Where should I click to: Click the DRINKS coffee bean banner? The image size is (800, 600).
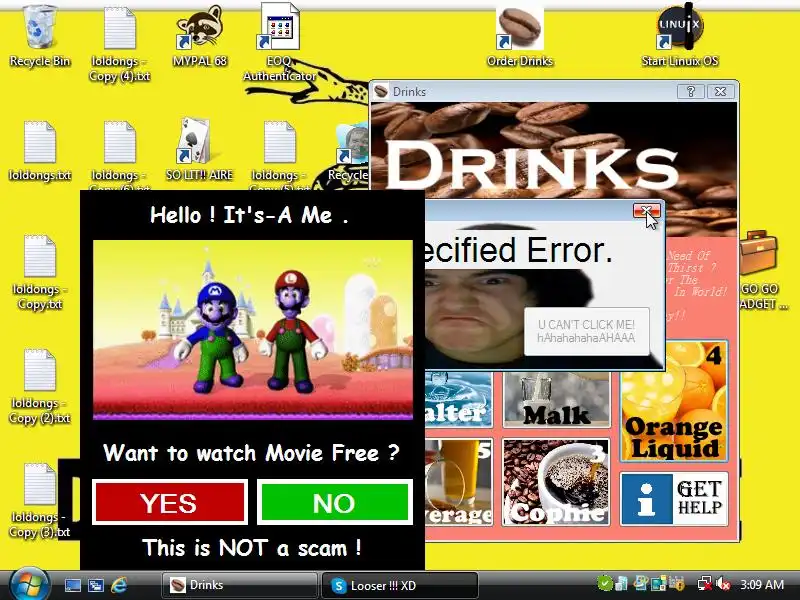pos(554,151)
